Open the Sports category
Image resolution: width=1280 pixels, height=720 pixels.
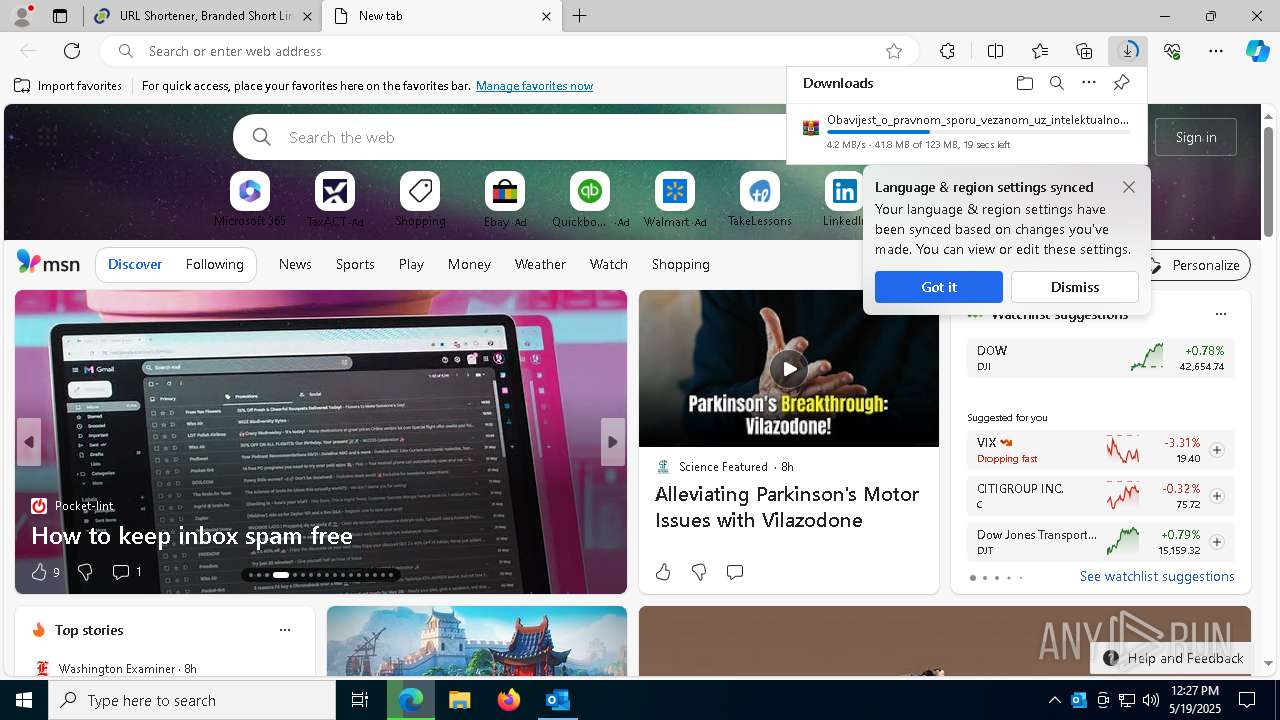tap(355, 264)
